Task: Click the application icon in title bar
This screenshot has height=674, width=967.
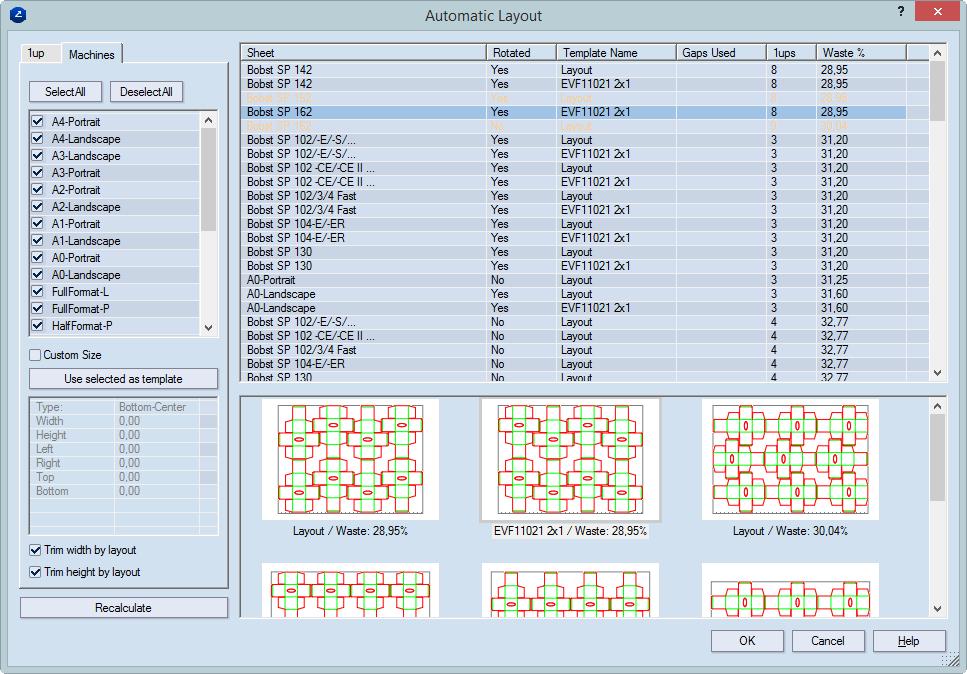Action: (x=18, y=15)
